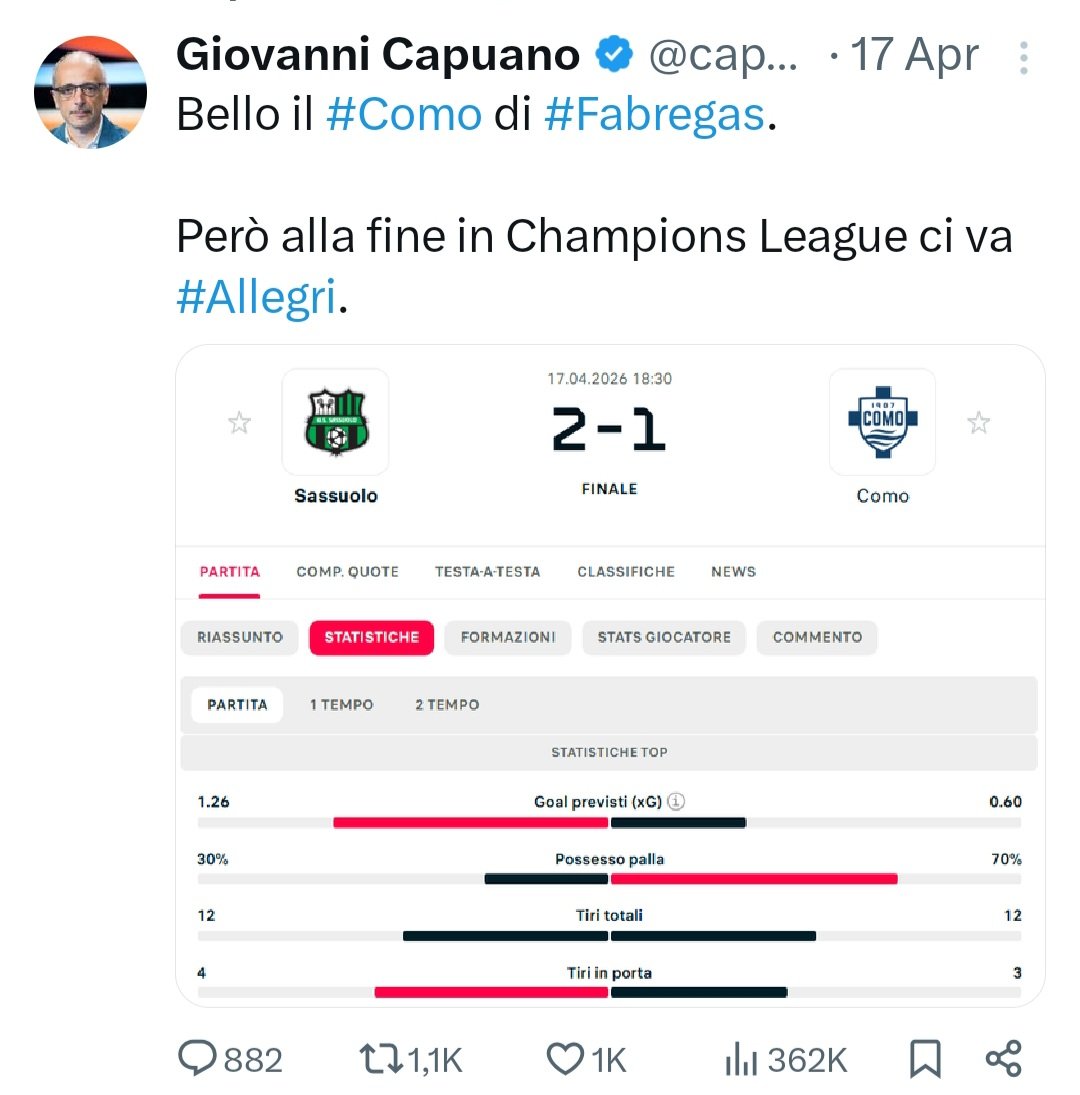The image size is (1080, 1095).
Task: Select the 1 TEMPO filter
Action: (x=341, y=705)
